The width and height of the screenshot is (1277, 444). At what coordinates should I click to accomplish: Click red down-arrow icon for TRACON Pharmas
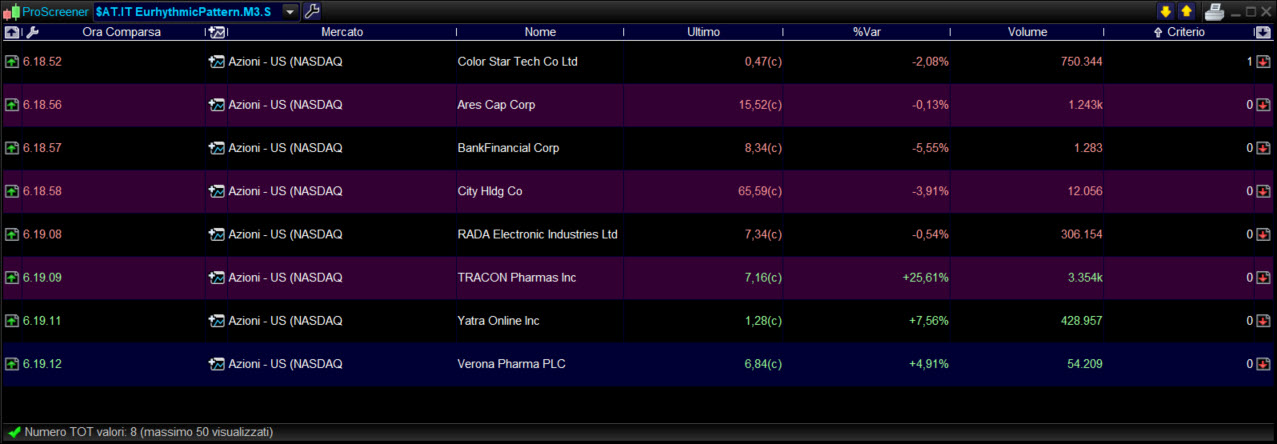[x=1263, y=278]
